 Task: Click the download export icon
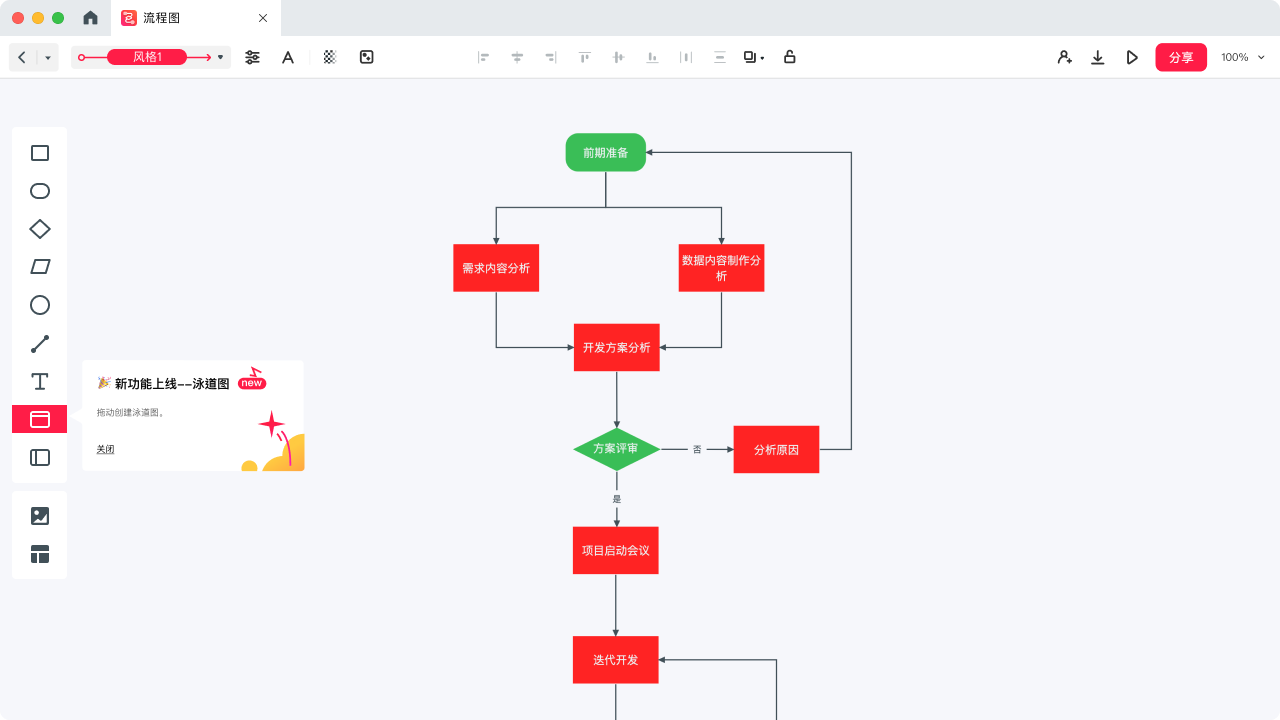click(1097, 58)
